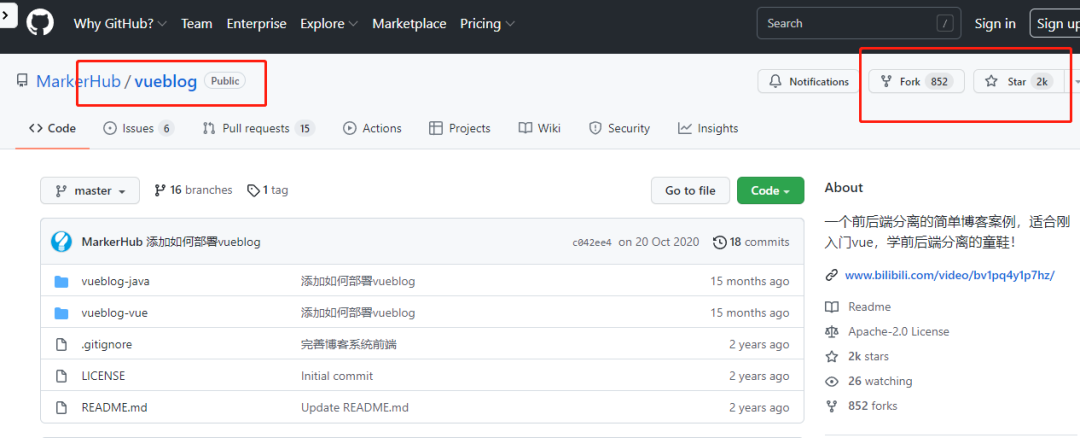Viewport: 1080px width, 438px height.
Task: Click the 852 fork count badge
Action: [x=939, y=81]
